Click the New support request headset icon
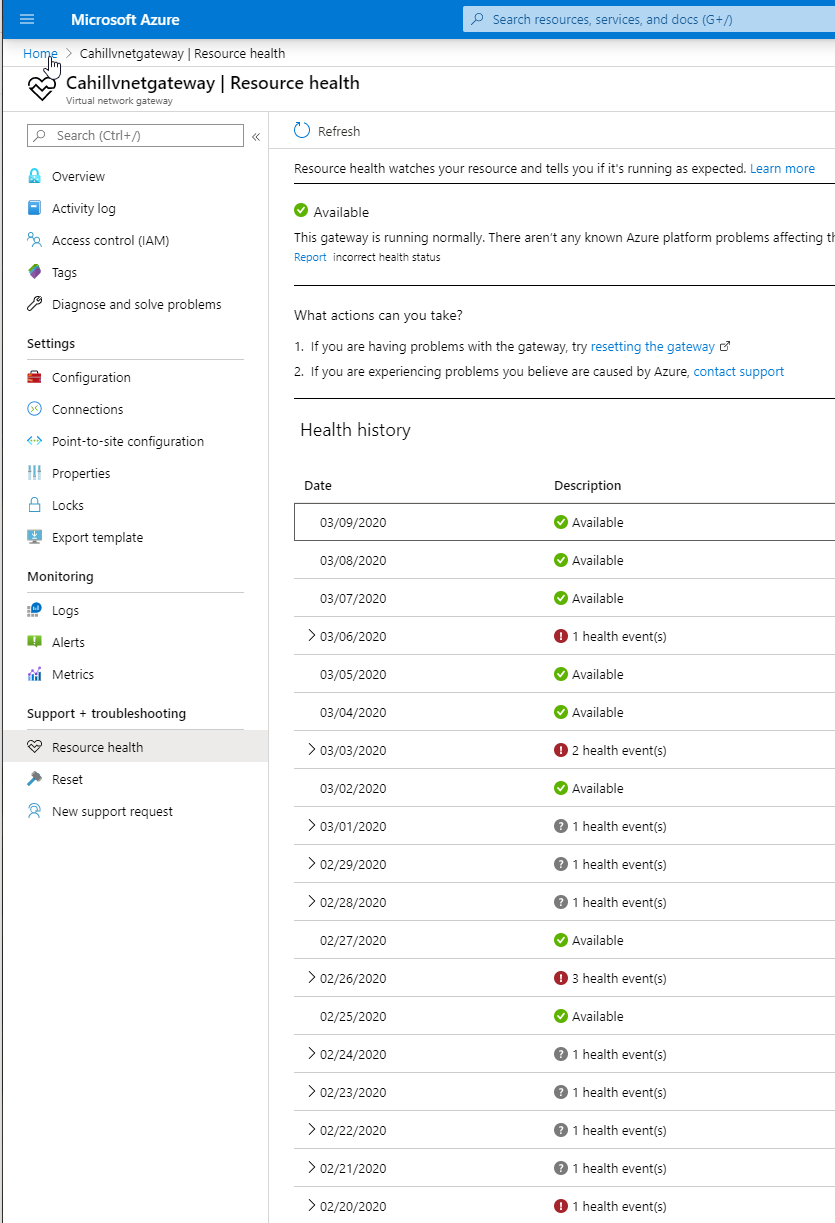The image size is (835, 1223). [34, 811]
